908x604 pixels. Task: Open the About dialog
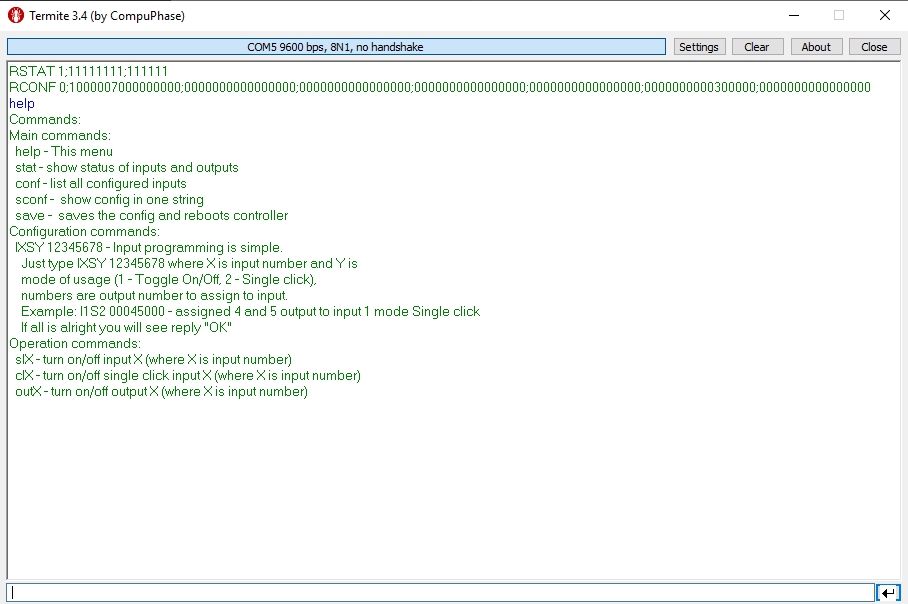tap(816, 46)
